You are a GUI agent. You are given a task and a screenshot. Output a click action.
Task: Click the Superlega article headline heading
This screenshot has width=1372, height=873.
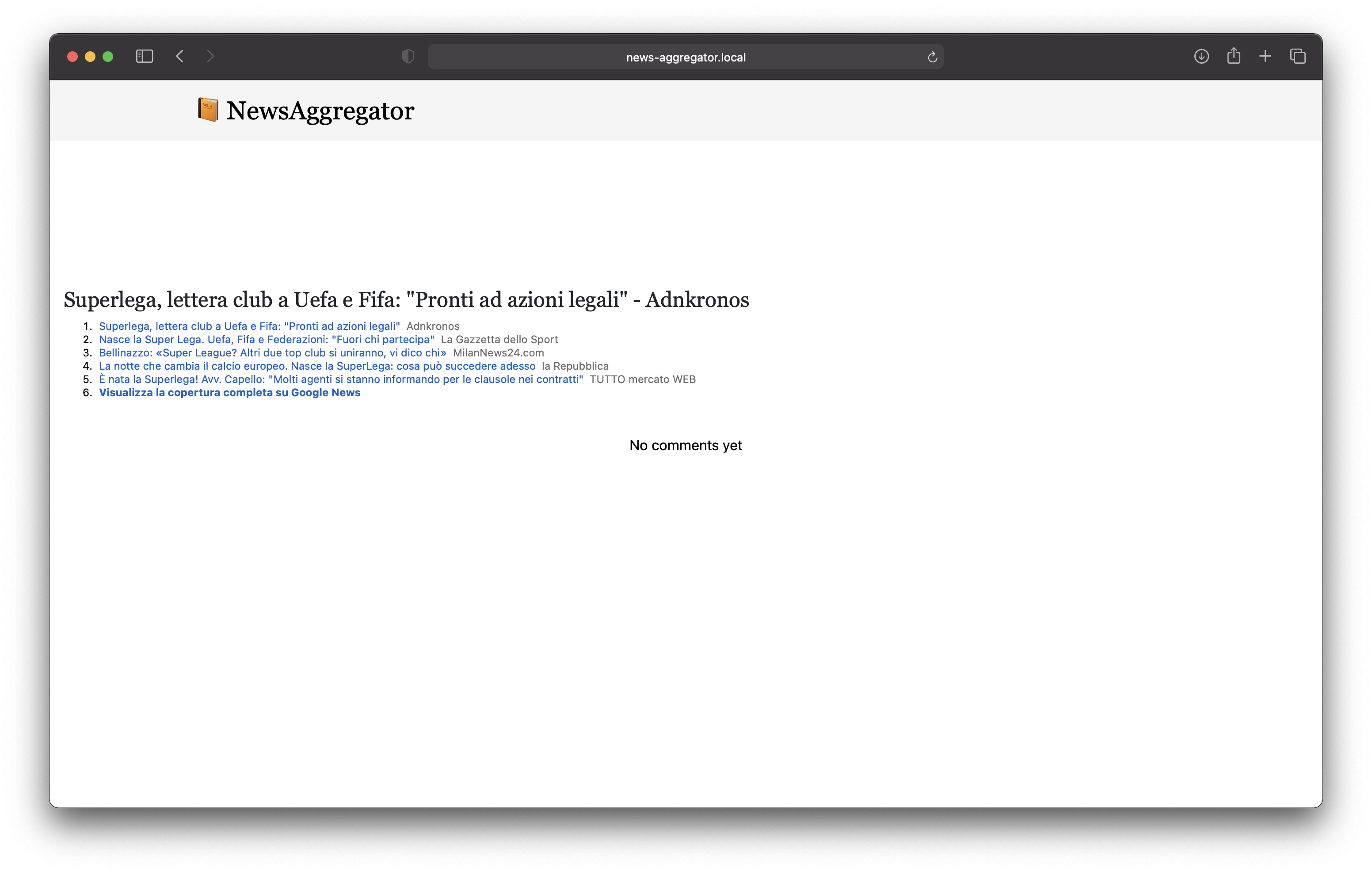coord(406,300)
